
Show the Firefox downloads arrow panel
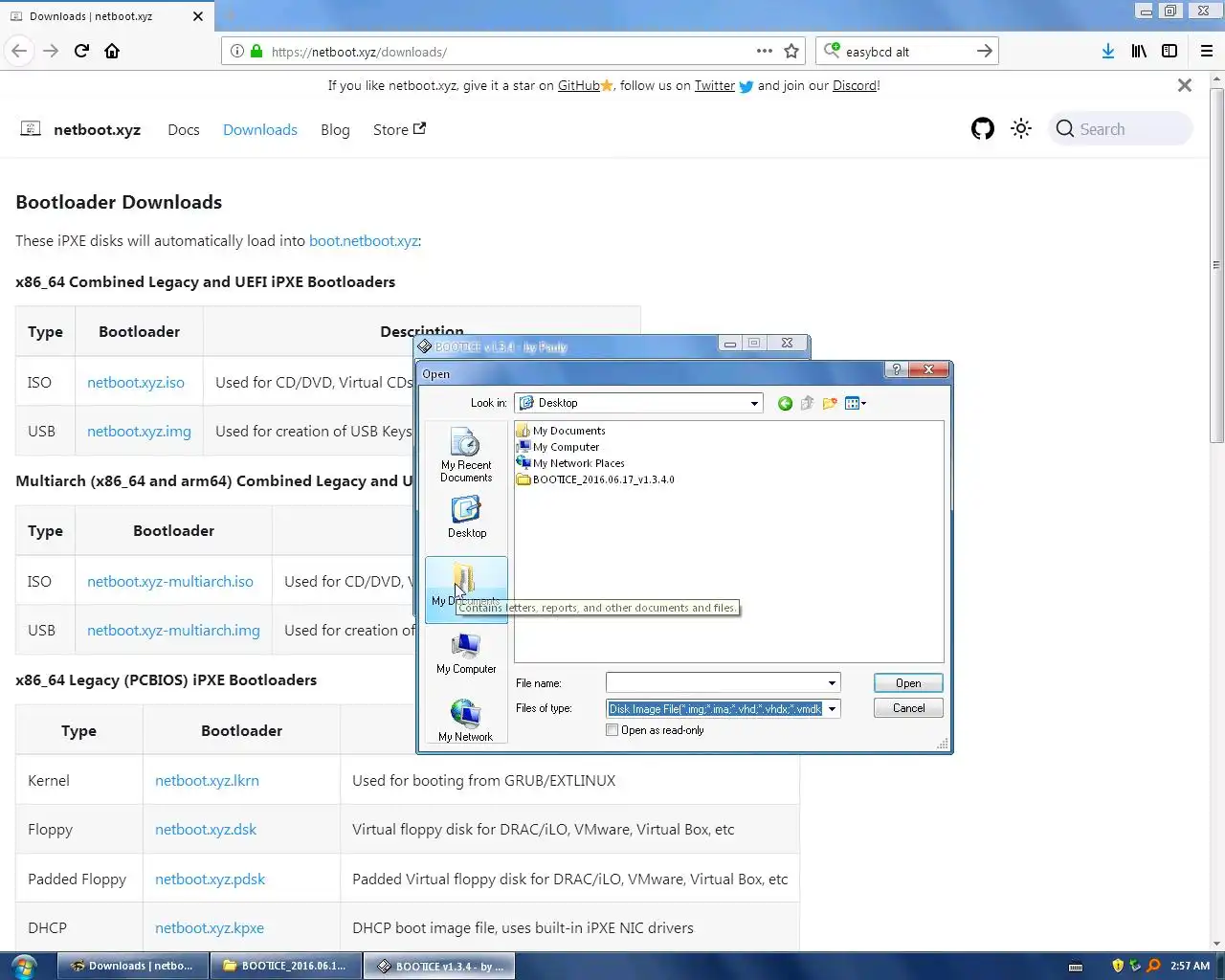pos(1107,51)
